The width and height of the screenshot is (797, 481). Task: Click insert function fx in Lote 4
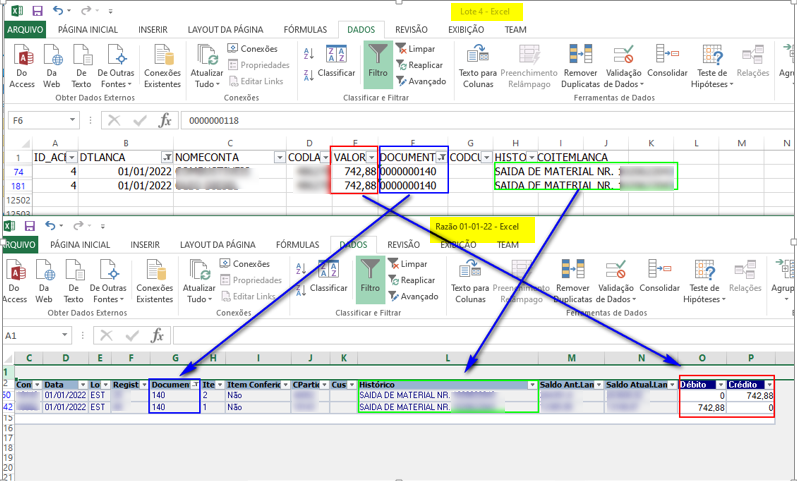[165, 121]
